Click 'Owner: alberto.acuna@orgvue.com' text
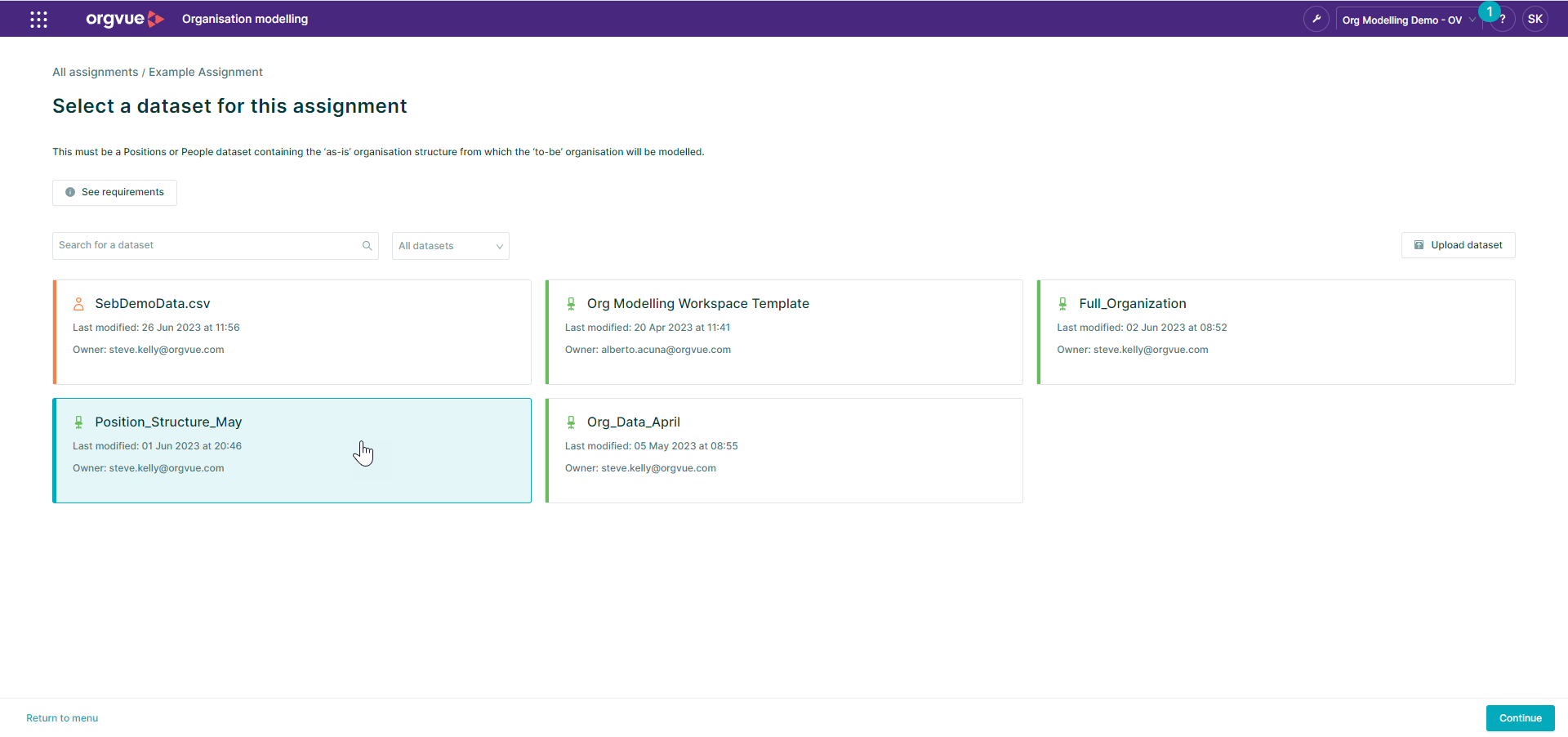Screen dimensions: 1568x737 click(648, 350)
